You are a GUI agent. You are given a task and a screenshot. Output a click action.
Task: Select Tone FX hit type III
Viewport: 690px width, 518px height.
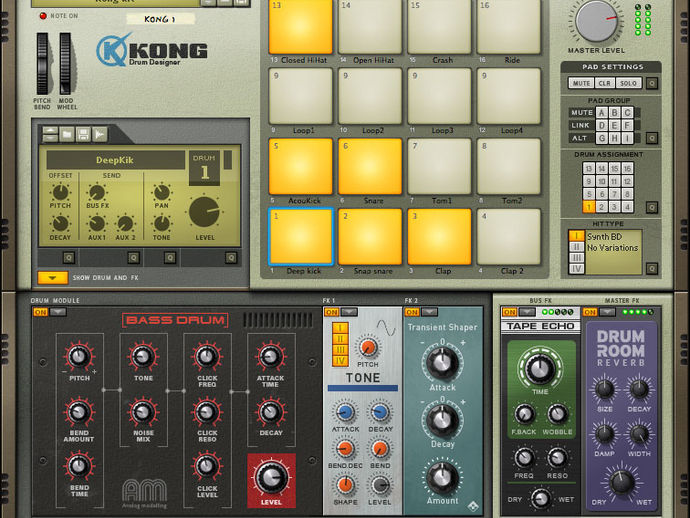tap(340, 350)
